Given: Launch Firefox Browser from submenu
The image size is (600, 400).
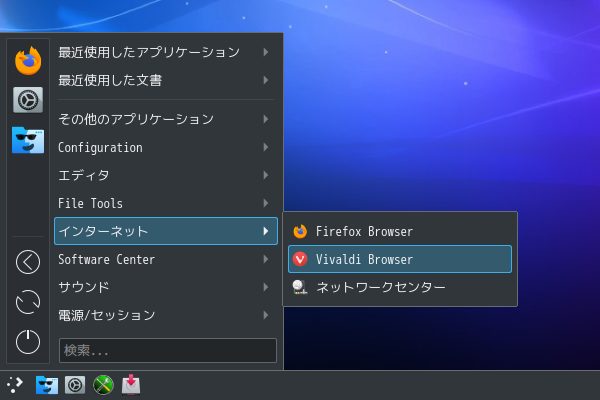Looking at the screenshot, I should 400,231.
